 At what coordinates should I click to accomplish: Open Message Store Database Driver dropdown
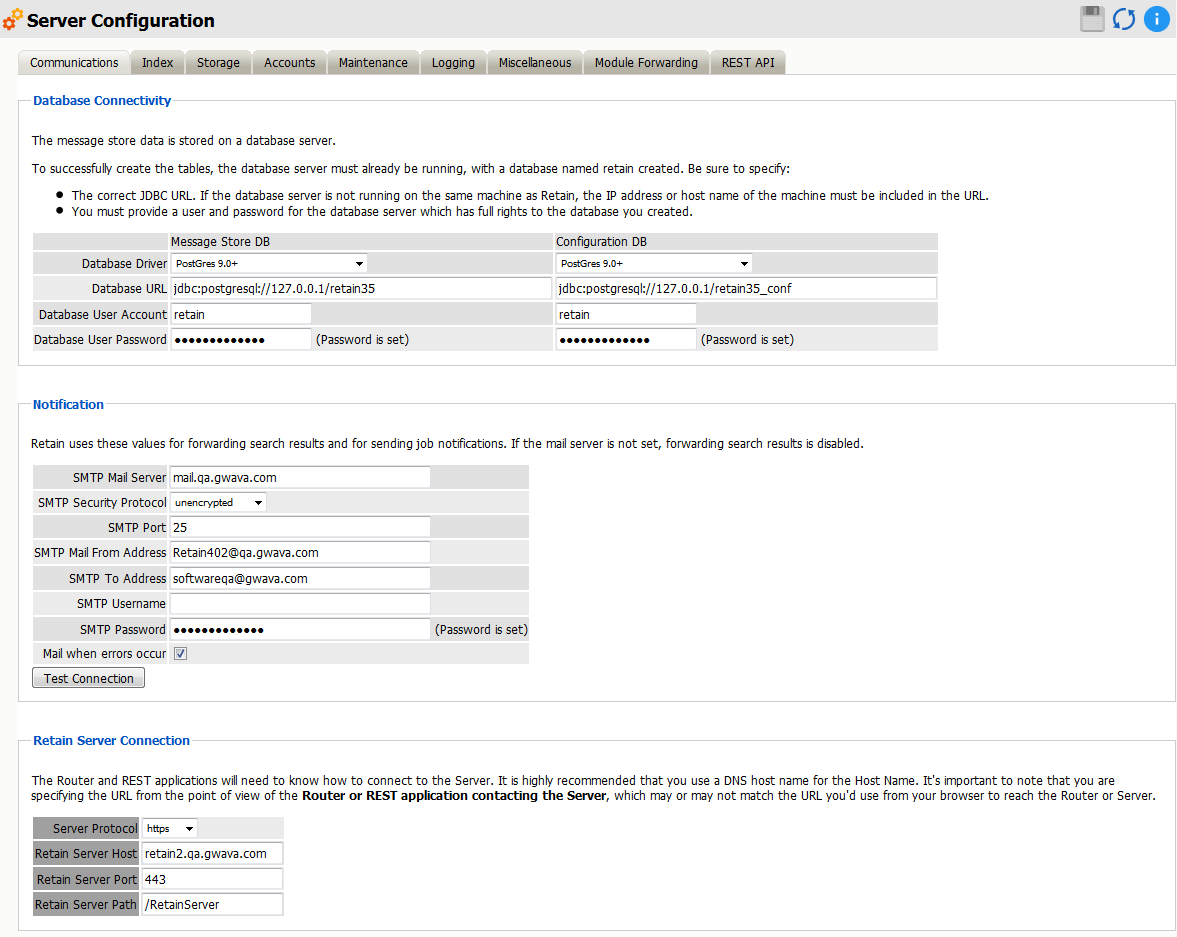(269, 263)
